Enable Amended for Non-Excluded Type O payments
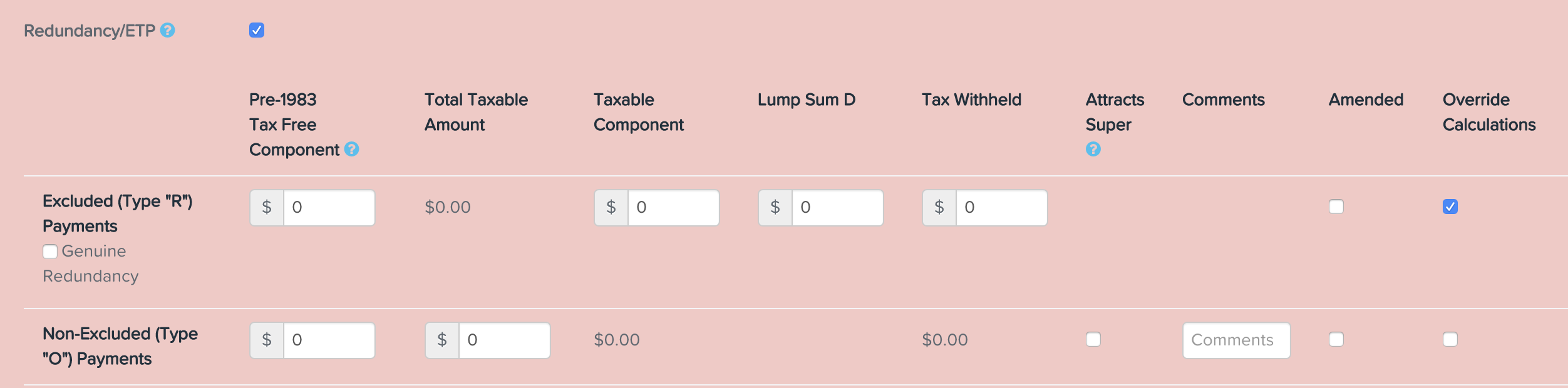Viewport: 1568px width, 388px height. (1336, 339)
